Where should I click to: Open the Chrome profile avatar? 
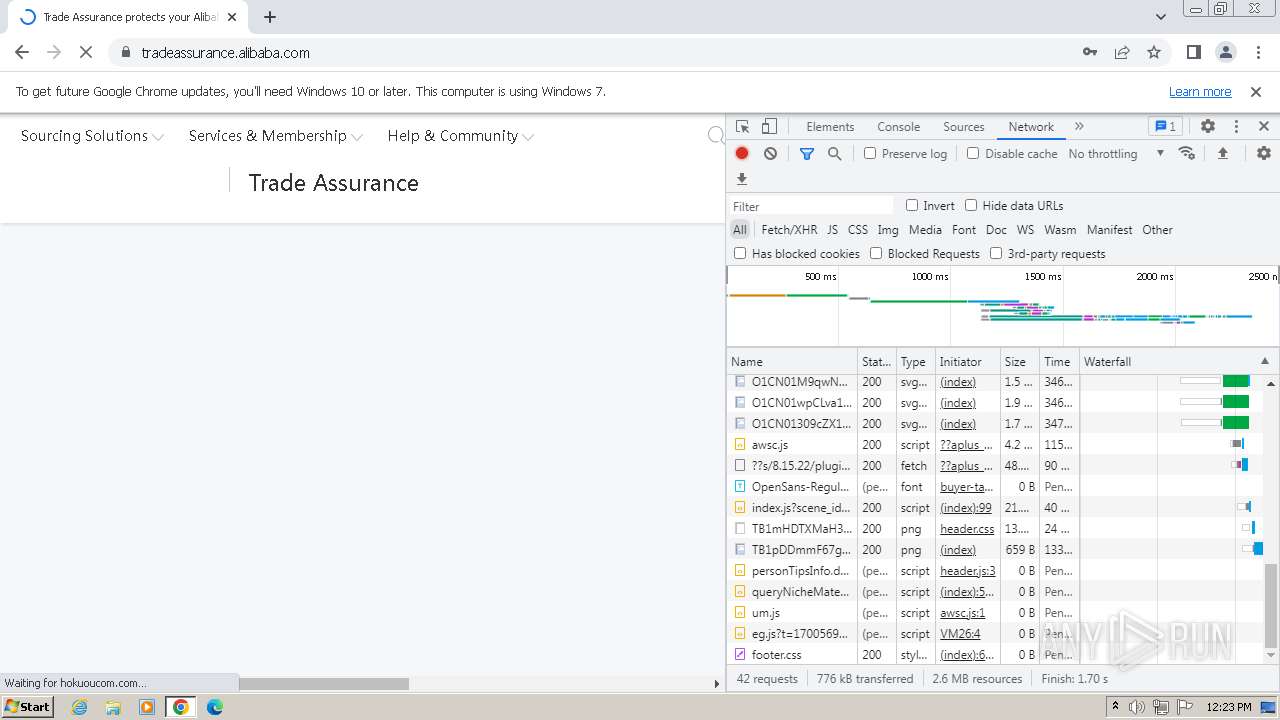pos(1225,53)
